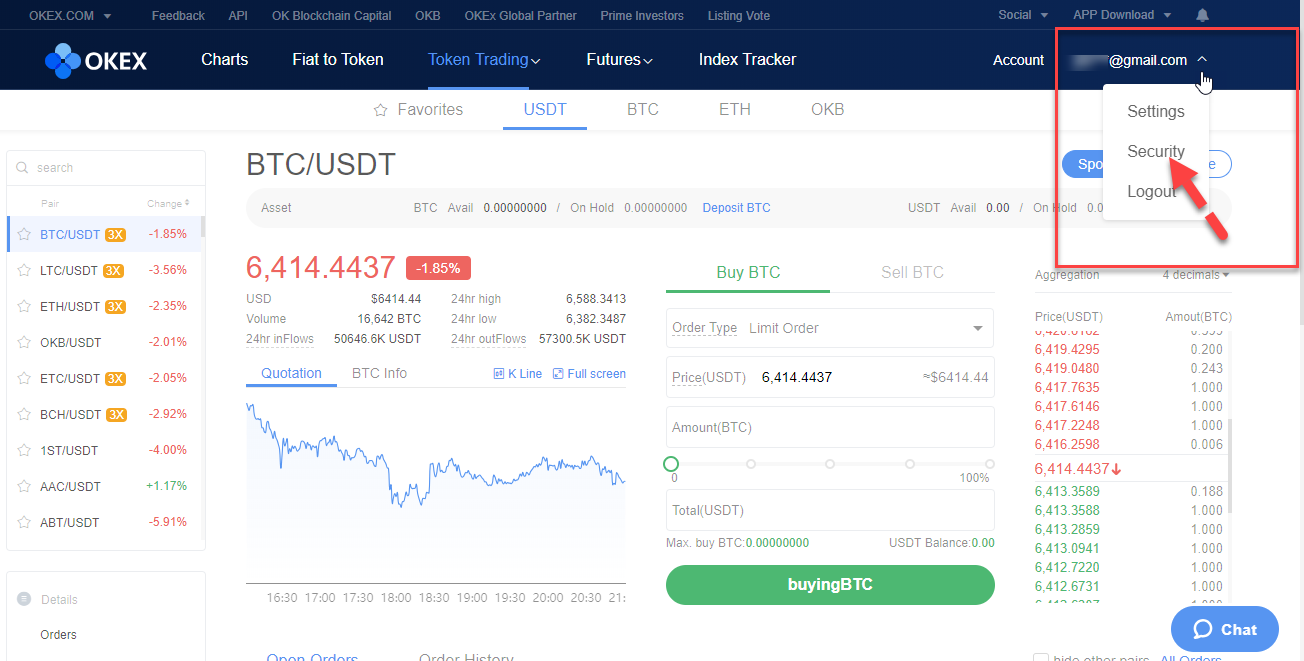This screenshot has width=1304, height=661.
Task: Open the Listing Vote link
Action: pyautogui.click(x=738, y=15)
